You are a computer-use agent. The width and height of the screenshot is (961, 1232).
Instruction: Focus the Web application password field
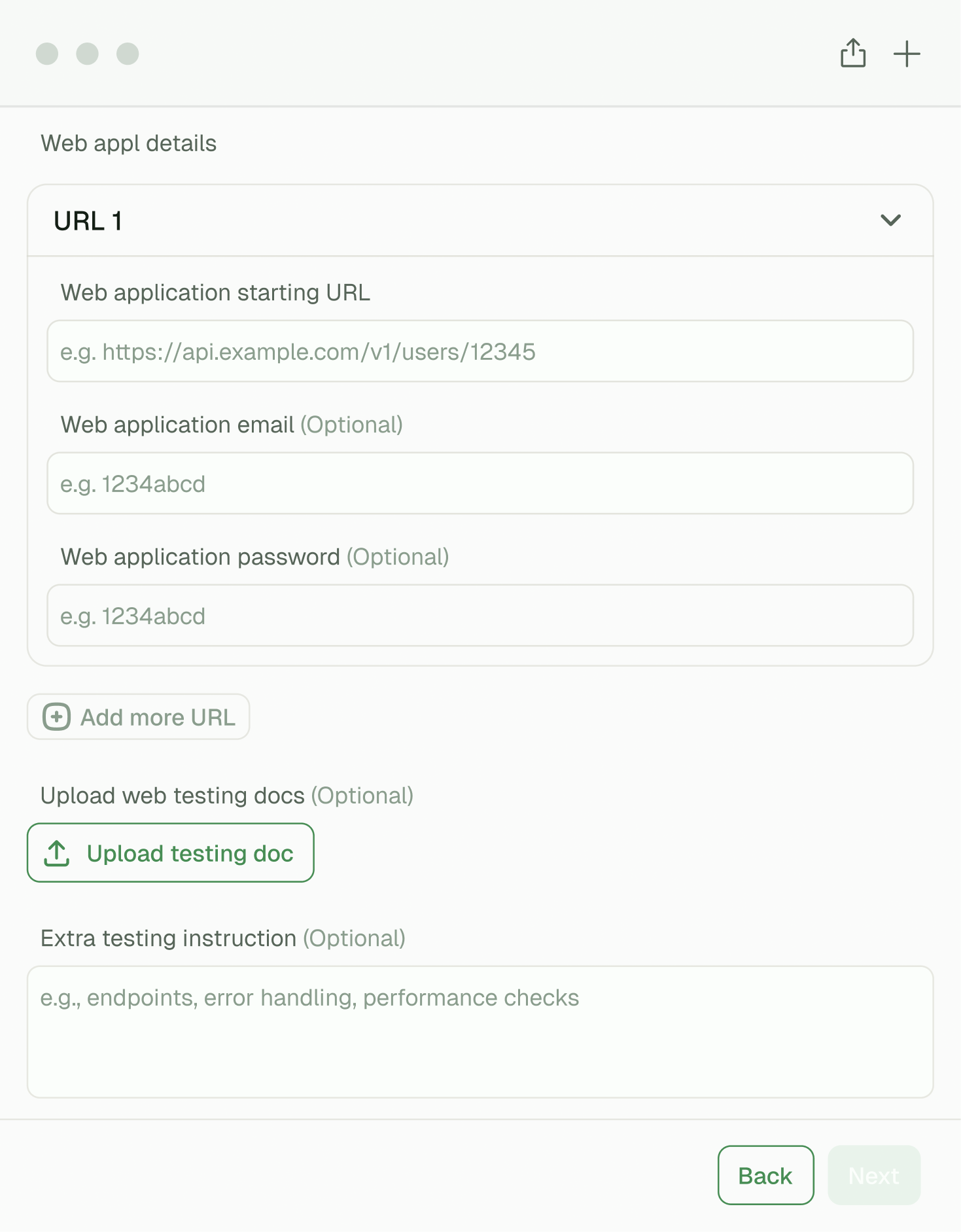click(480, 616)
